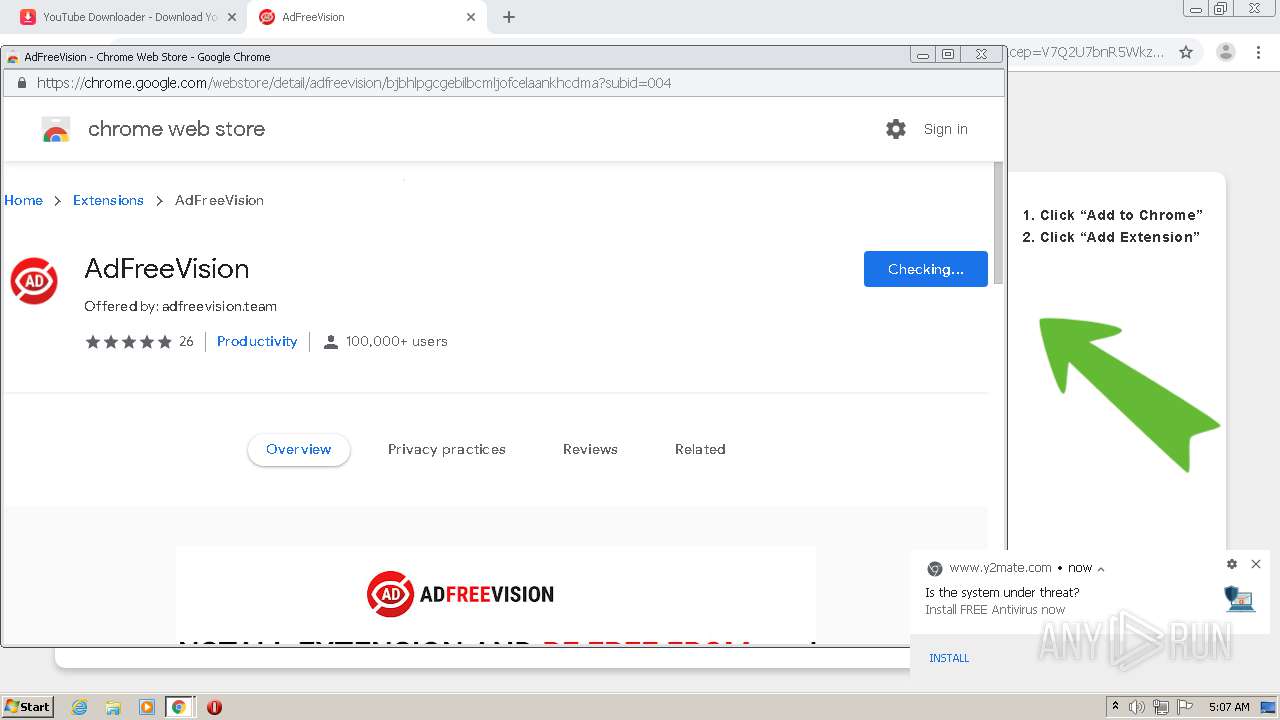Image resolution: width=1280 pixels, height=720 pixels.
Task: Open the Chrome Web Store settings gear
Action: [896, 129]
